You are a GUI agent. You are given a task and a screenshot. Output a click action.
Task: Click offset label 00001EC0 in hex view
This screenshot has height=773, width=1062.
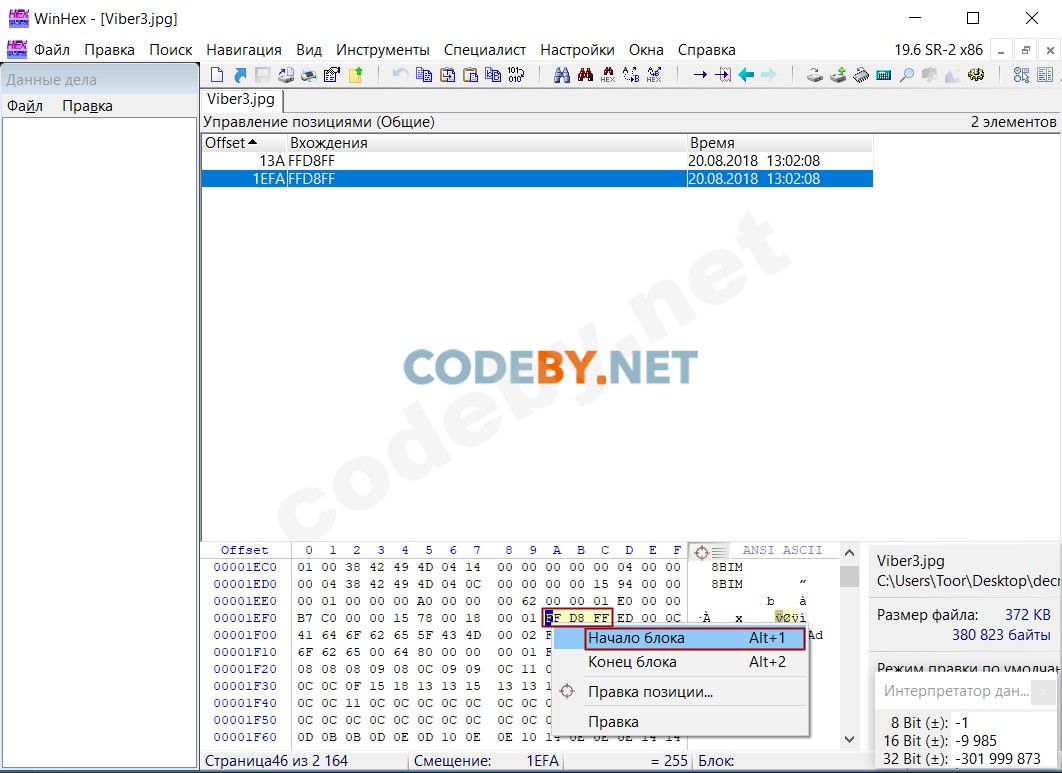[245, 567]
